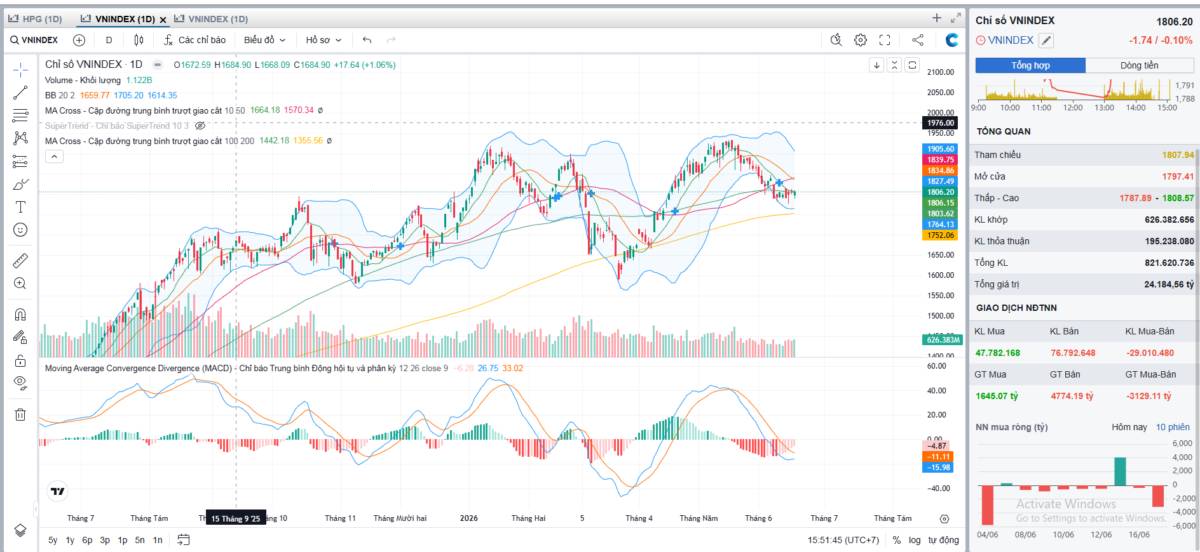Open the Fibonacci retracement tools
Image resolution: width=1200 pixels, height=552 pixels.
point(20,115)
